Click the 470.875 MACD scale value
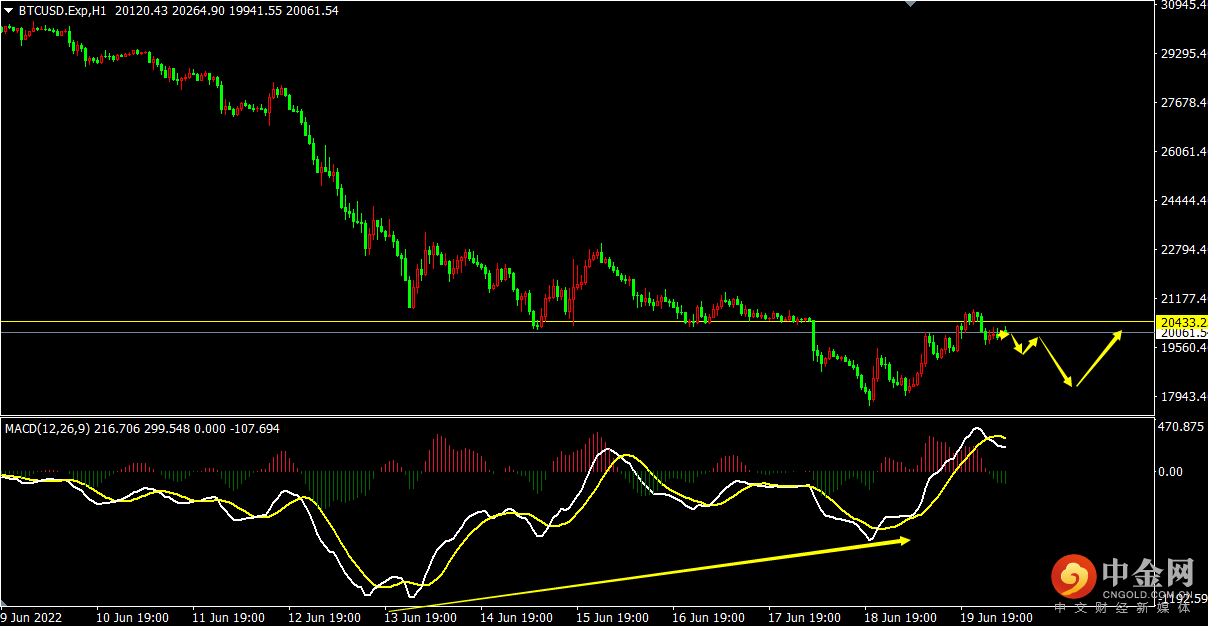Viewport: 1208px width, 626px height. (1183, 426)
